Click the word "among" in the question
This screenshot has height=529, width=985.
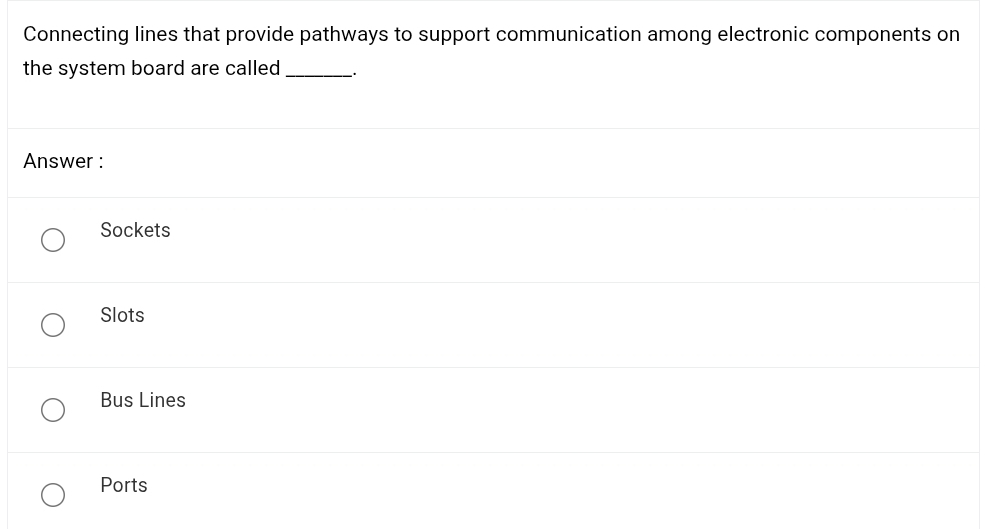(x=679, y=34)
